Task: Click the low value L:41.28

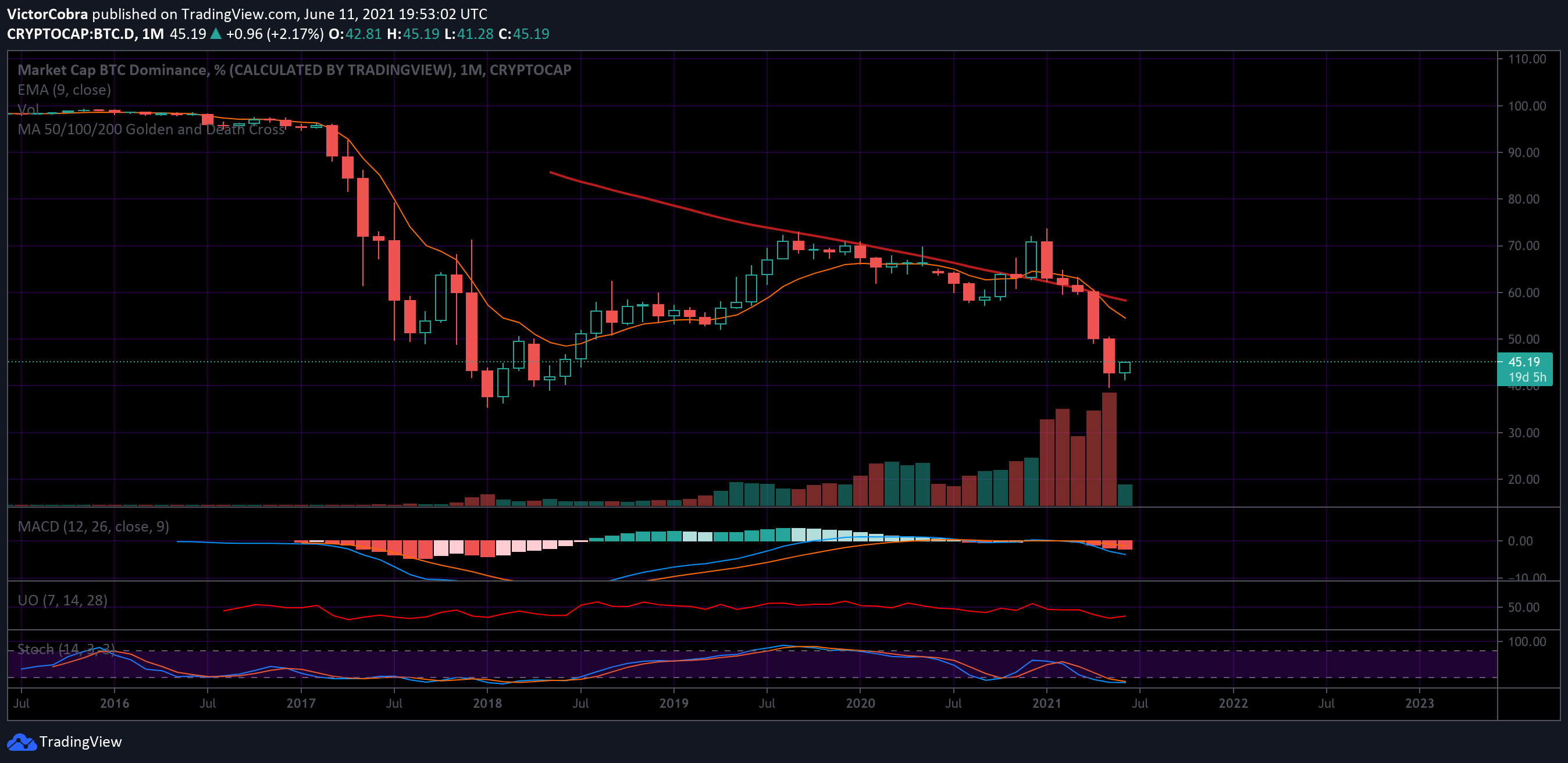Action: point(469,34)
